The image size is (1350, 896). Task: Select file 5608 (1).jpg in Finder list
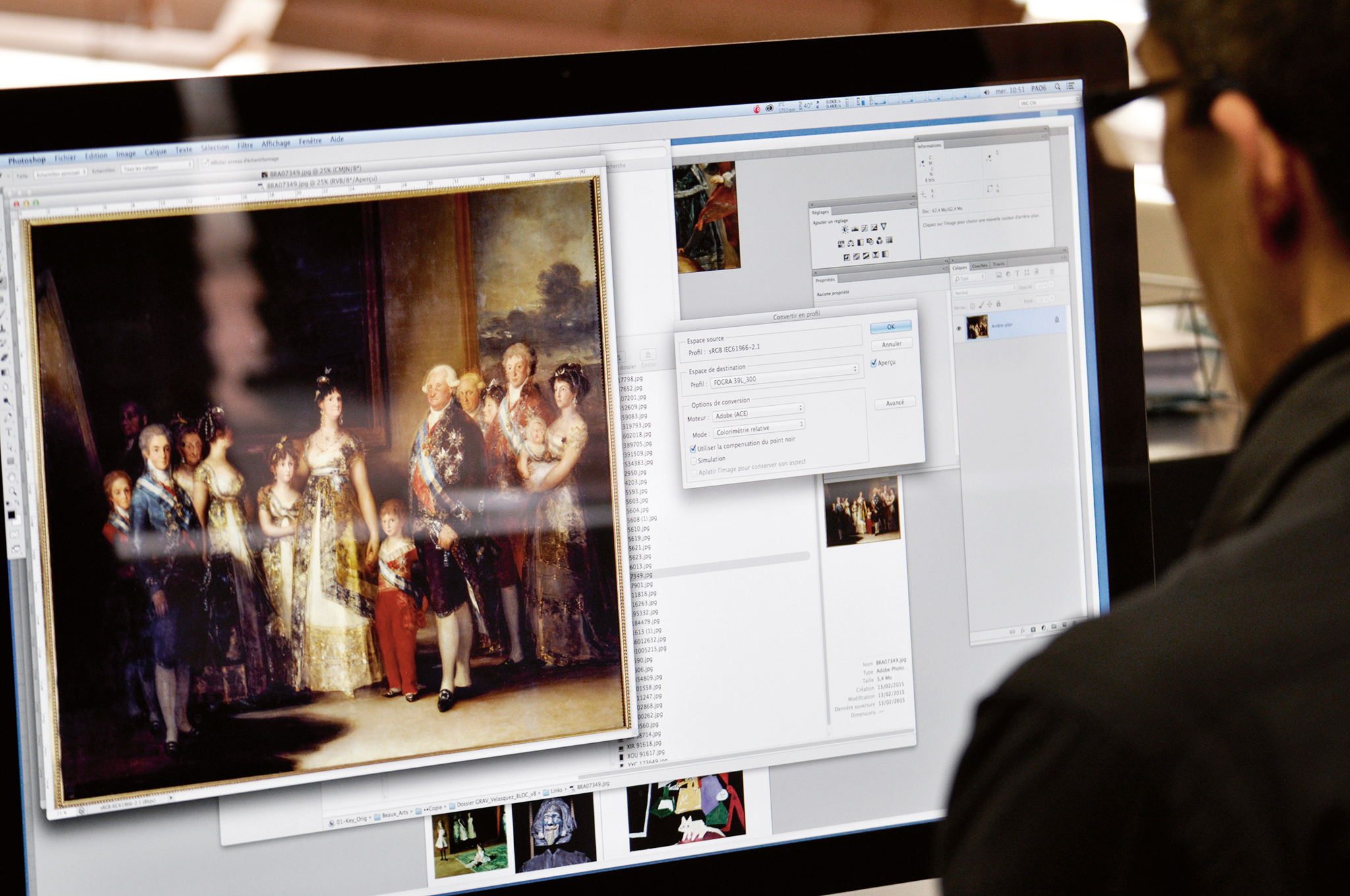coord(642,519)
